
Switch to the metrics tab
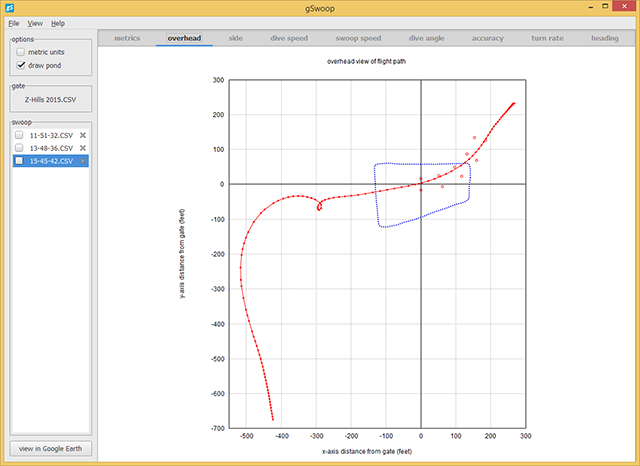(127, 38)
